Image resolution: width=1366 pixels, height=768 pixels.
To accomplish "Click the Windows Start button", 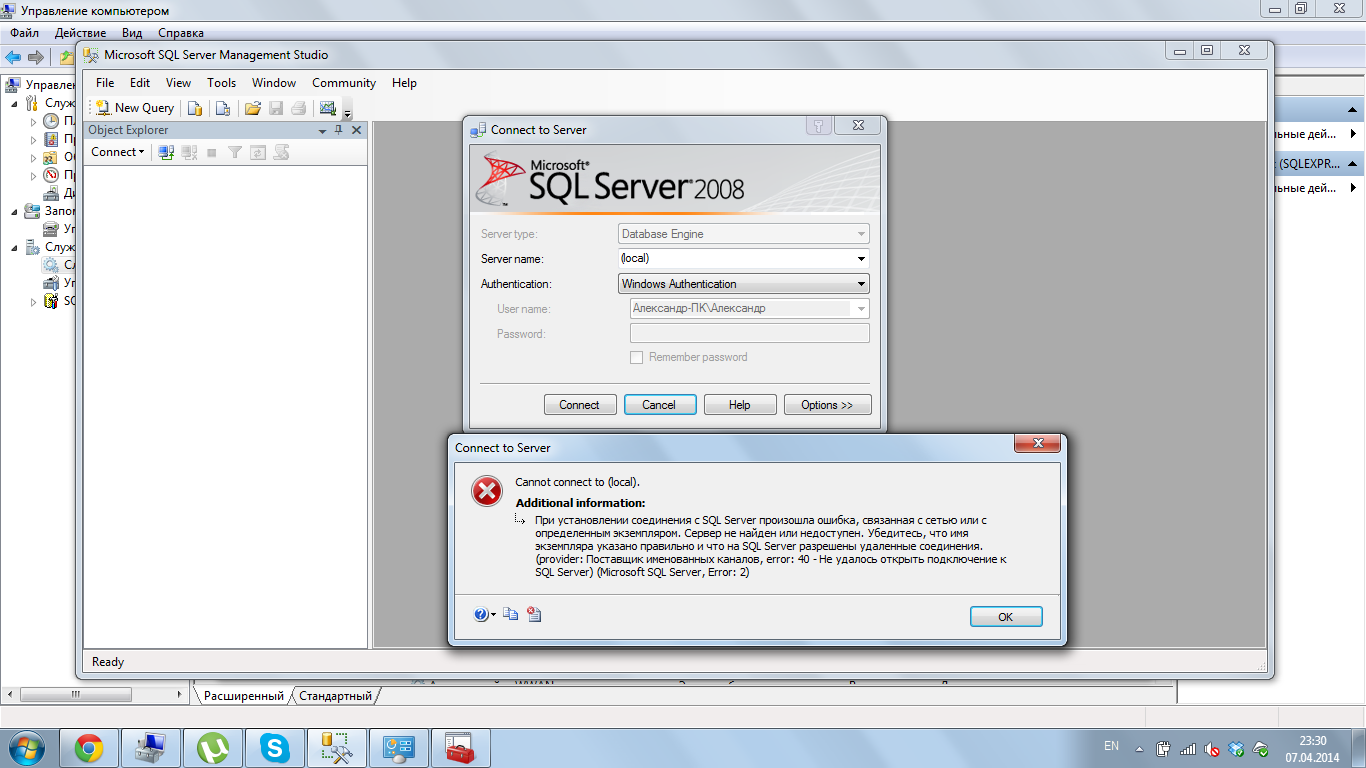I will coord(27,747).
